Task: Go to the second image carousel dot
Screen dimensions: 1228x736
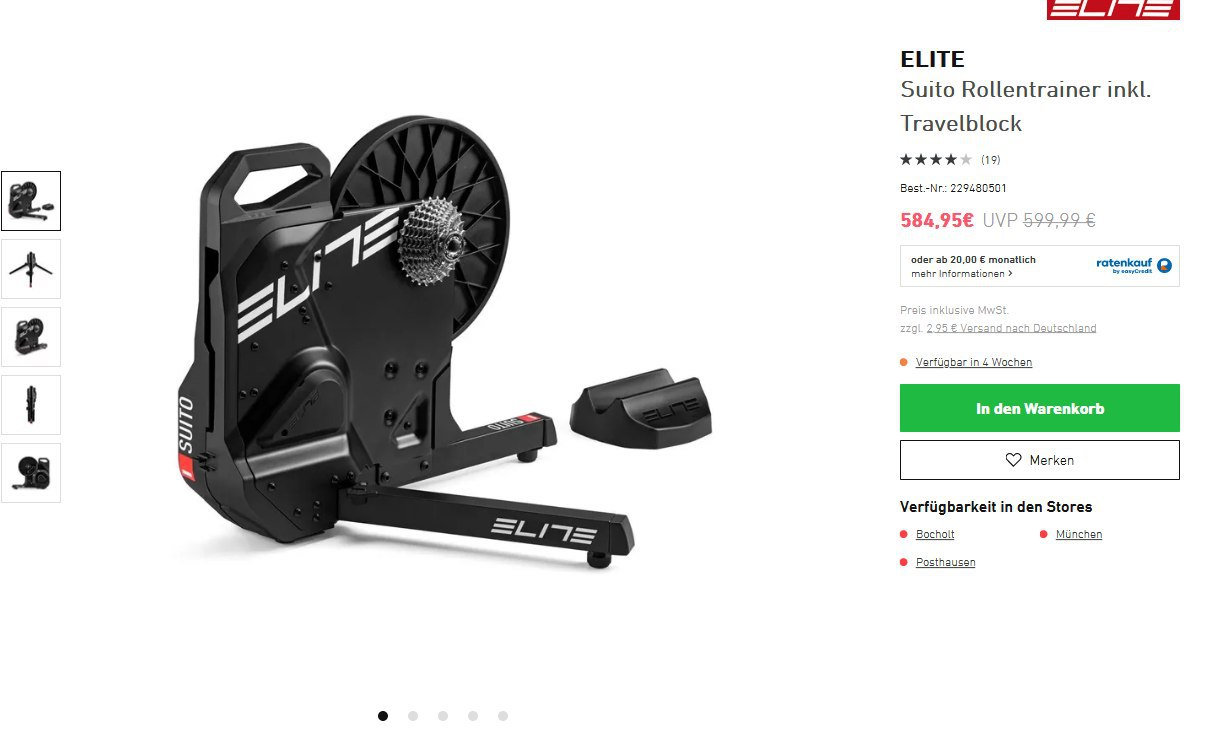Action: [413, 716]
